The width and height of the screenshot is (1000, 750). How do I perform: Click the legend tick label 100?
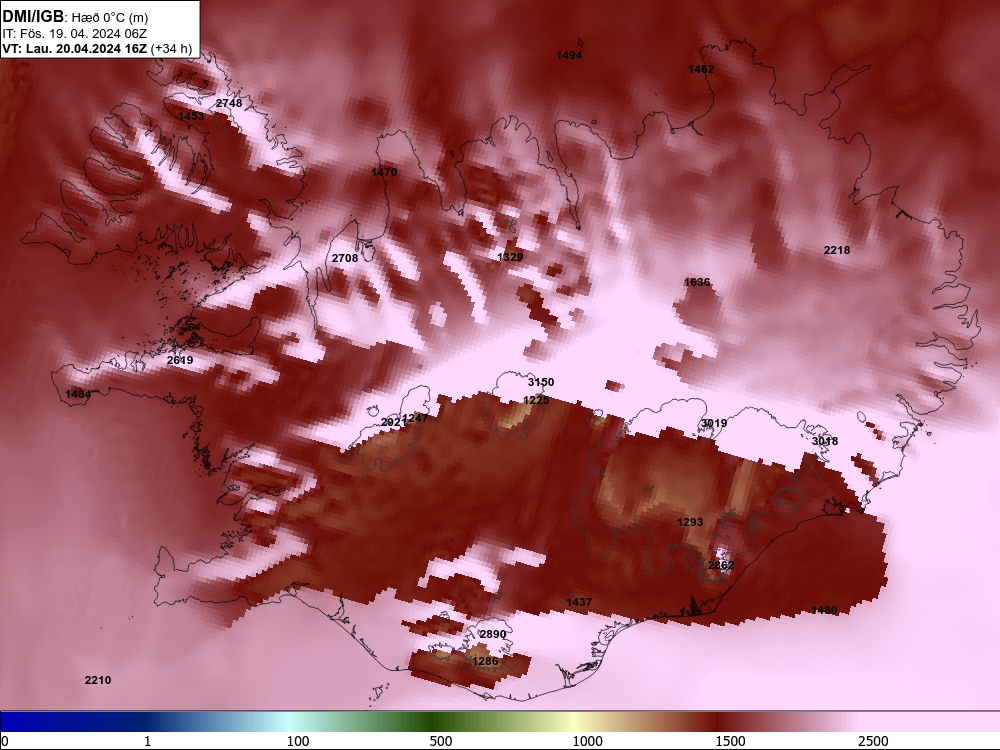(298, 741)
